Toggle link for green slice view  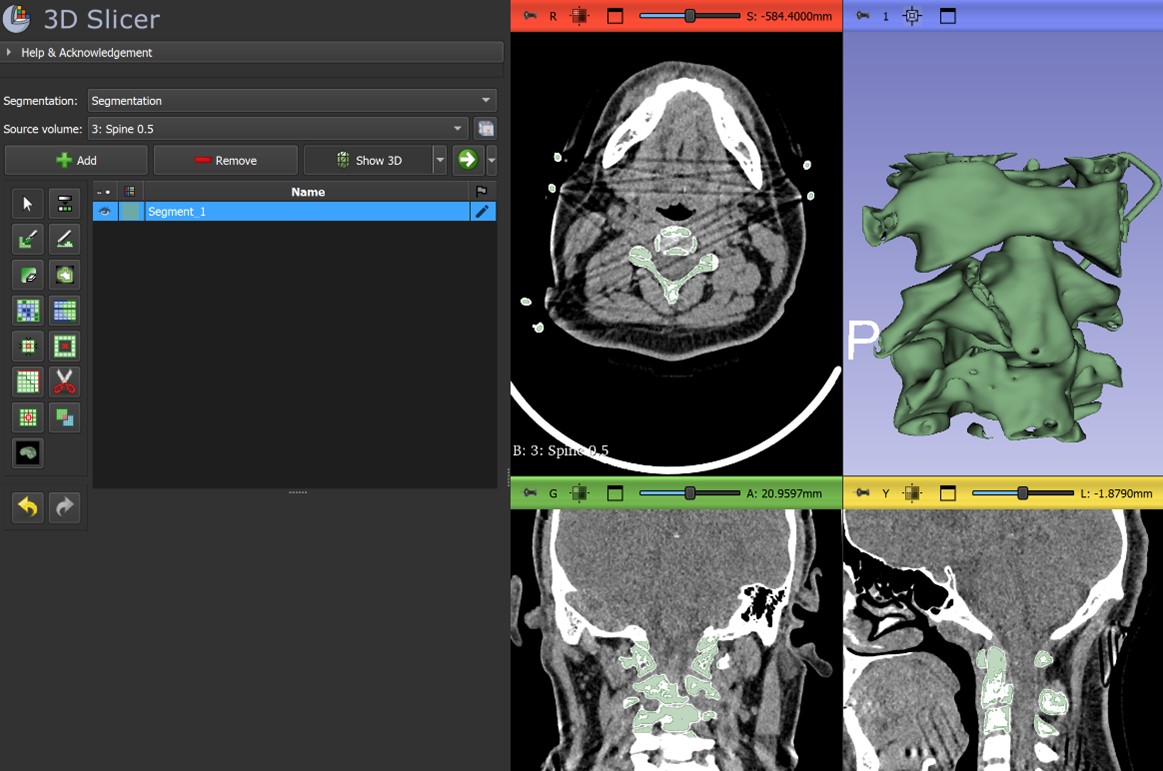[x=580, y=493]
